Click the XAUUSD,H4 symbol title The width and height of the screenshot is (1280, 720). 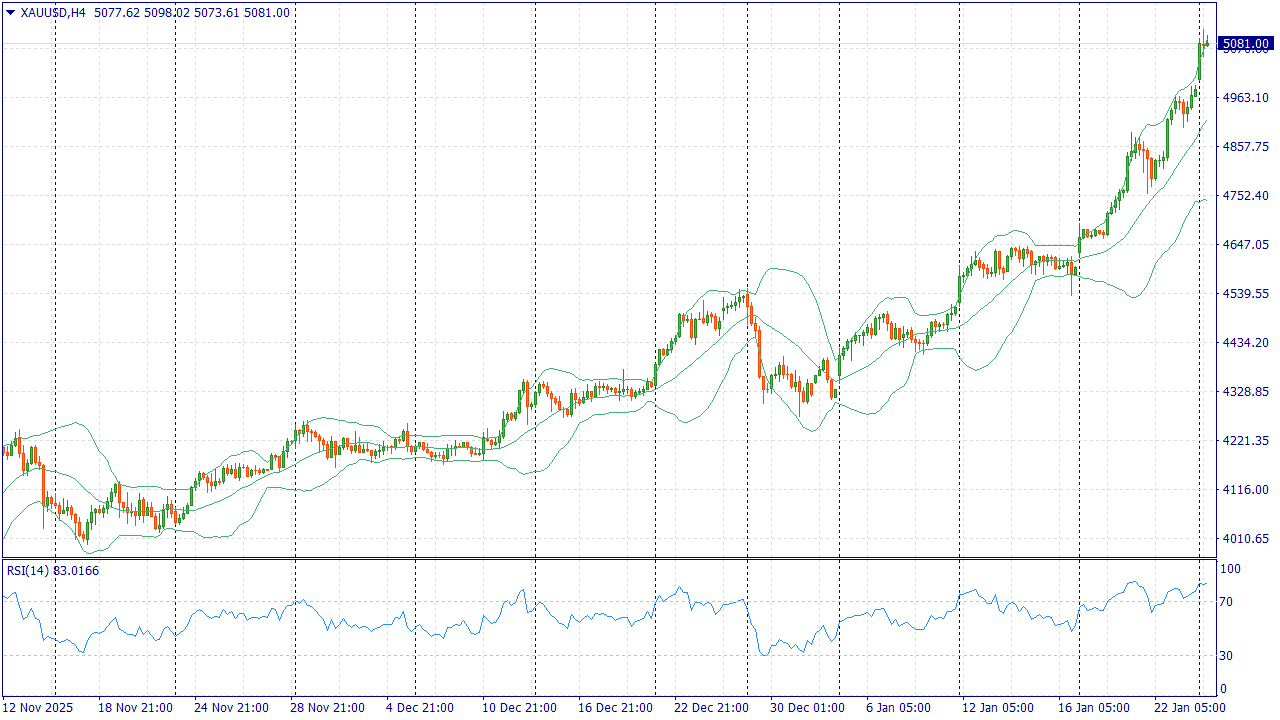click(x=53, y=13)
